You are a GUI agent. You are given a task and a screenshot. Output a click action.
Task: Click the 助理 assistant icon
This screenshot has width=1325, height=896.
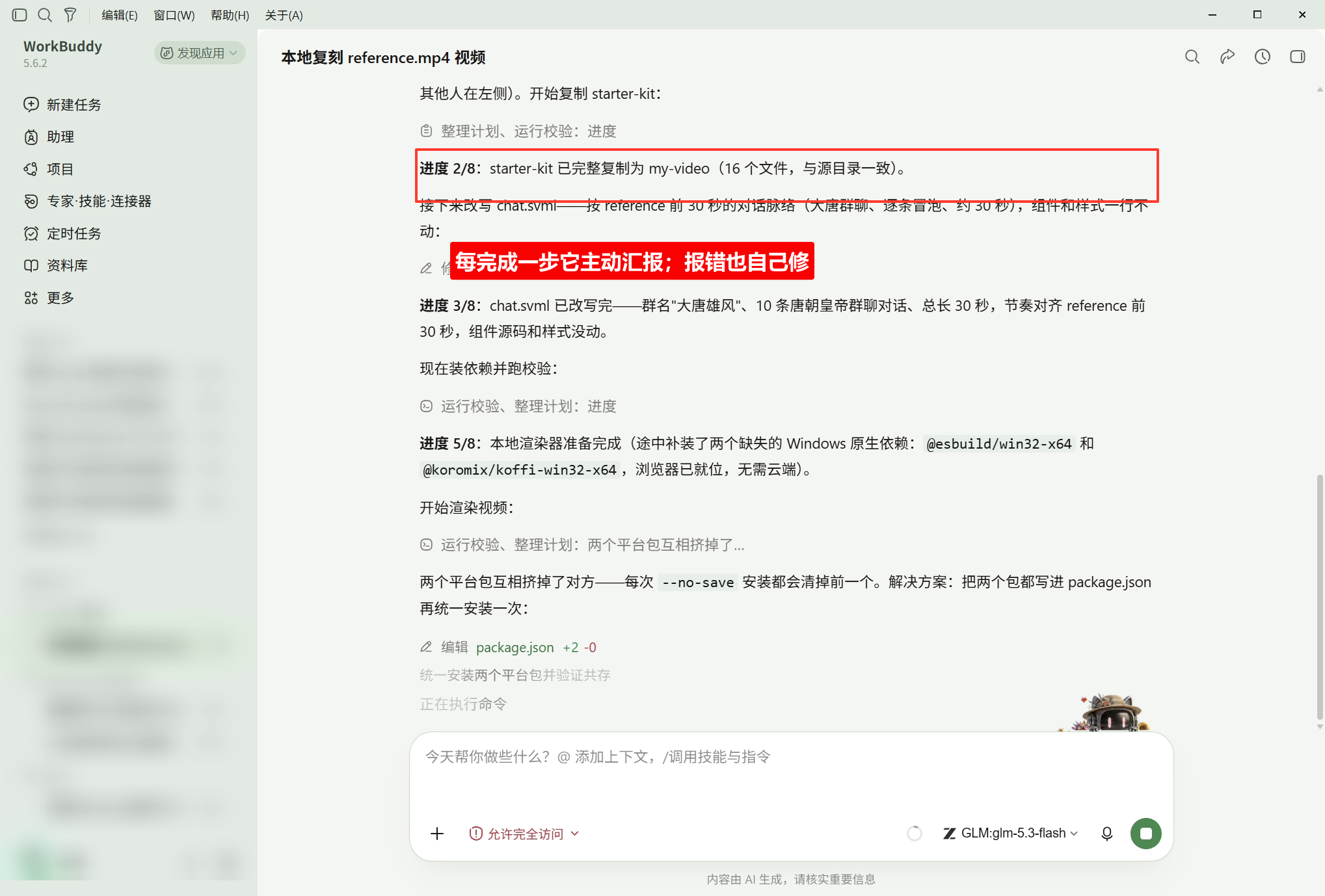point(31,137)
